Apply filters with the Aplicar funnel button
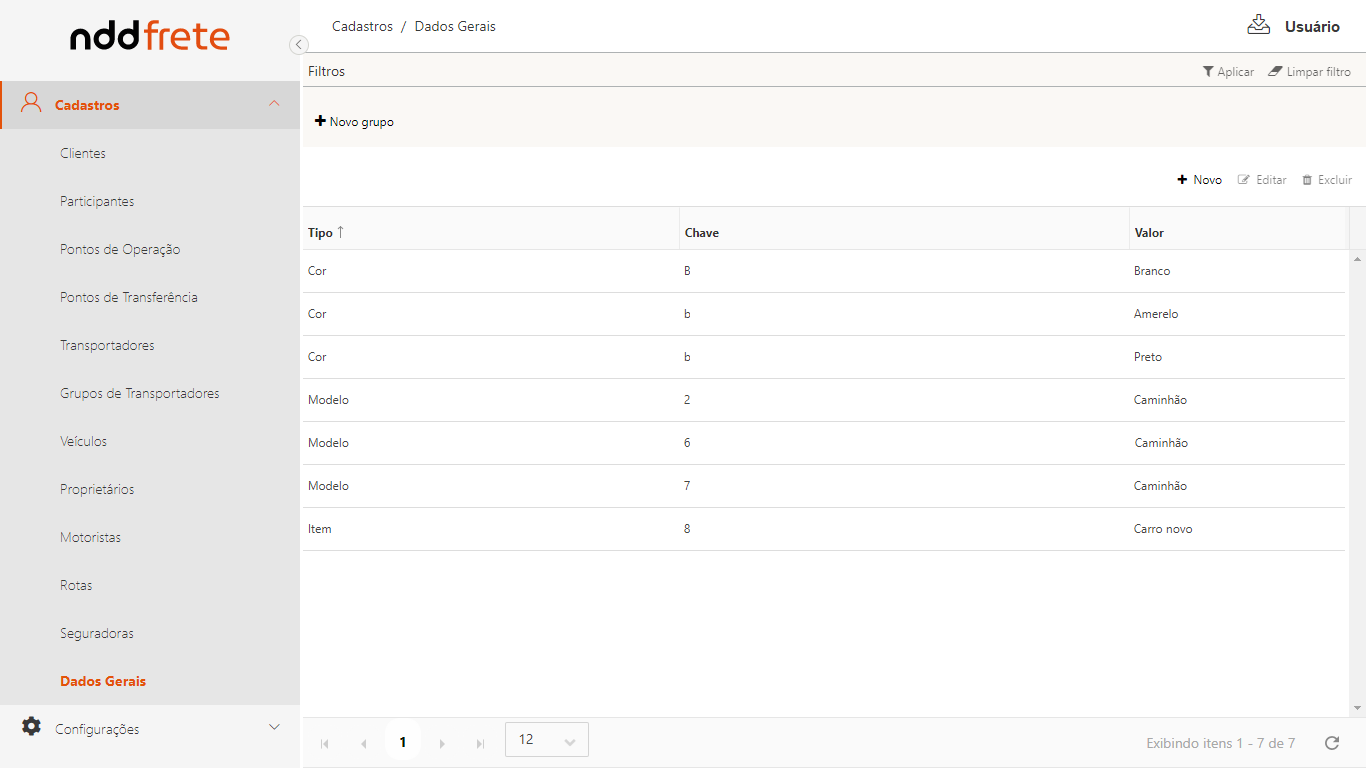This screenshot has height=768, width=1366. click(1228, 72)
